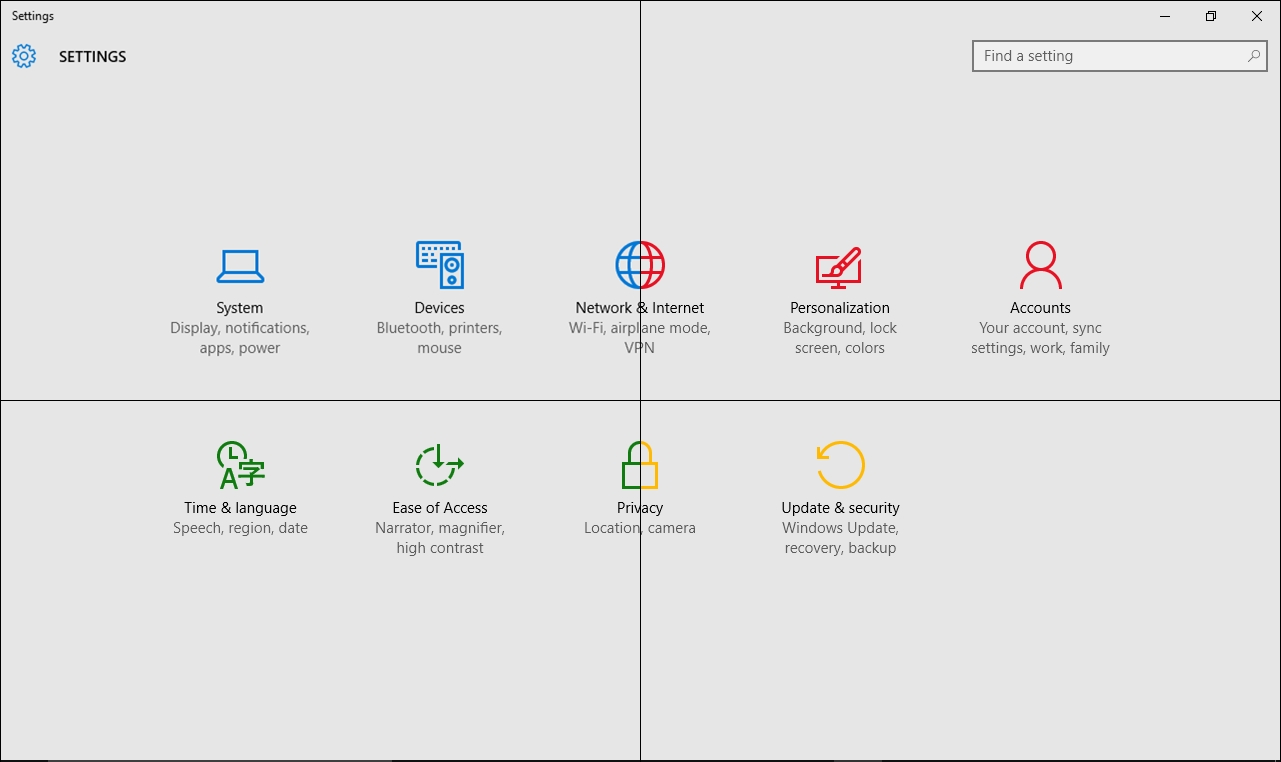The width and height of the screenshot is (1281, 762).
Task: Click the blue Settings gear icon
Action: pos(24,56)
